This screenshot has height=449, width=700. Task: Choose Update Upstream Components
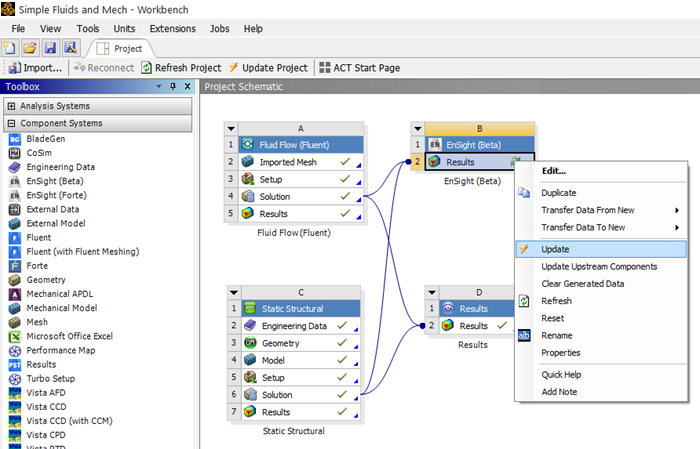[601, 266]
